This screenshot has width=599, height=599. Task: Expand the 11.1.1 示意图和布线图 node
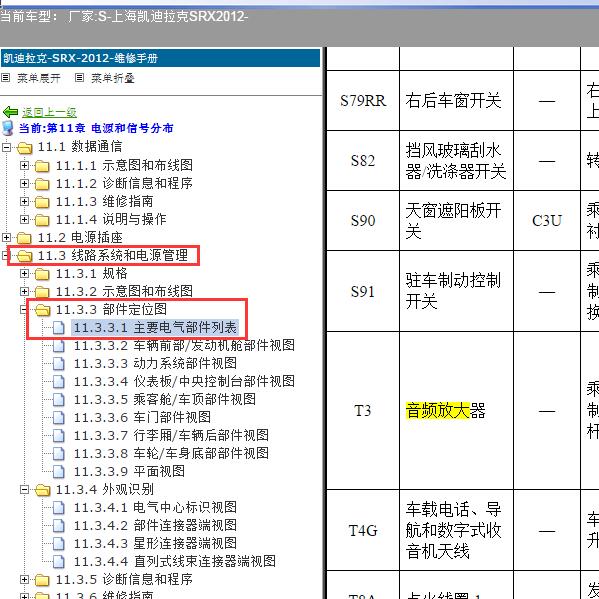click(24, 165)
